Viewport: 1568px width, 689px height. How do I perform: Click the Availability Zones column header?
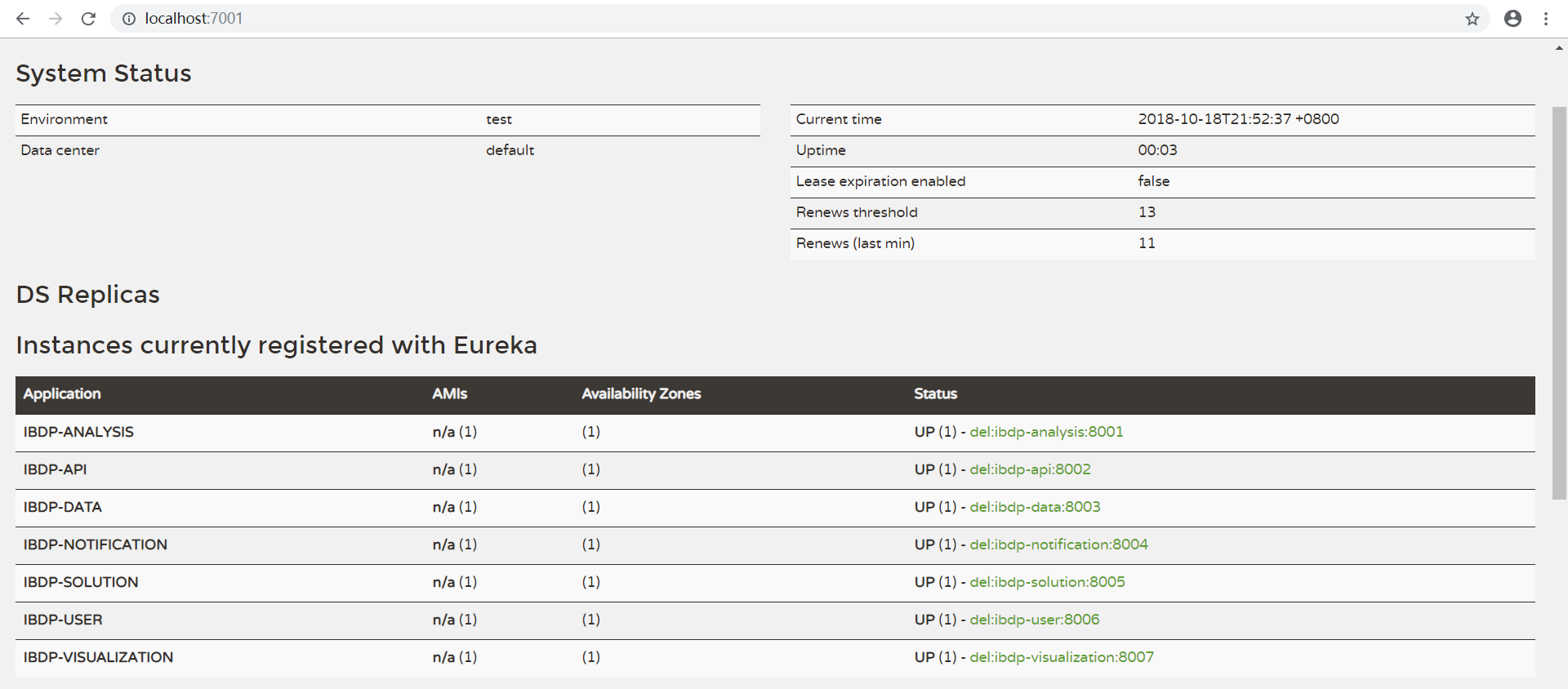pyautogui.click(x=641, y=393)
